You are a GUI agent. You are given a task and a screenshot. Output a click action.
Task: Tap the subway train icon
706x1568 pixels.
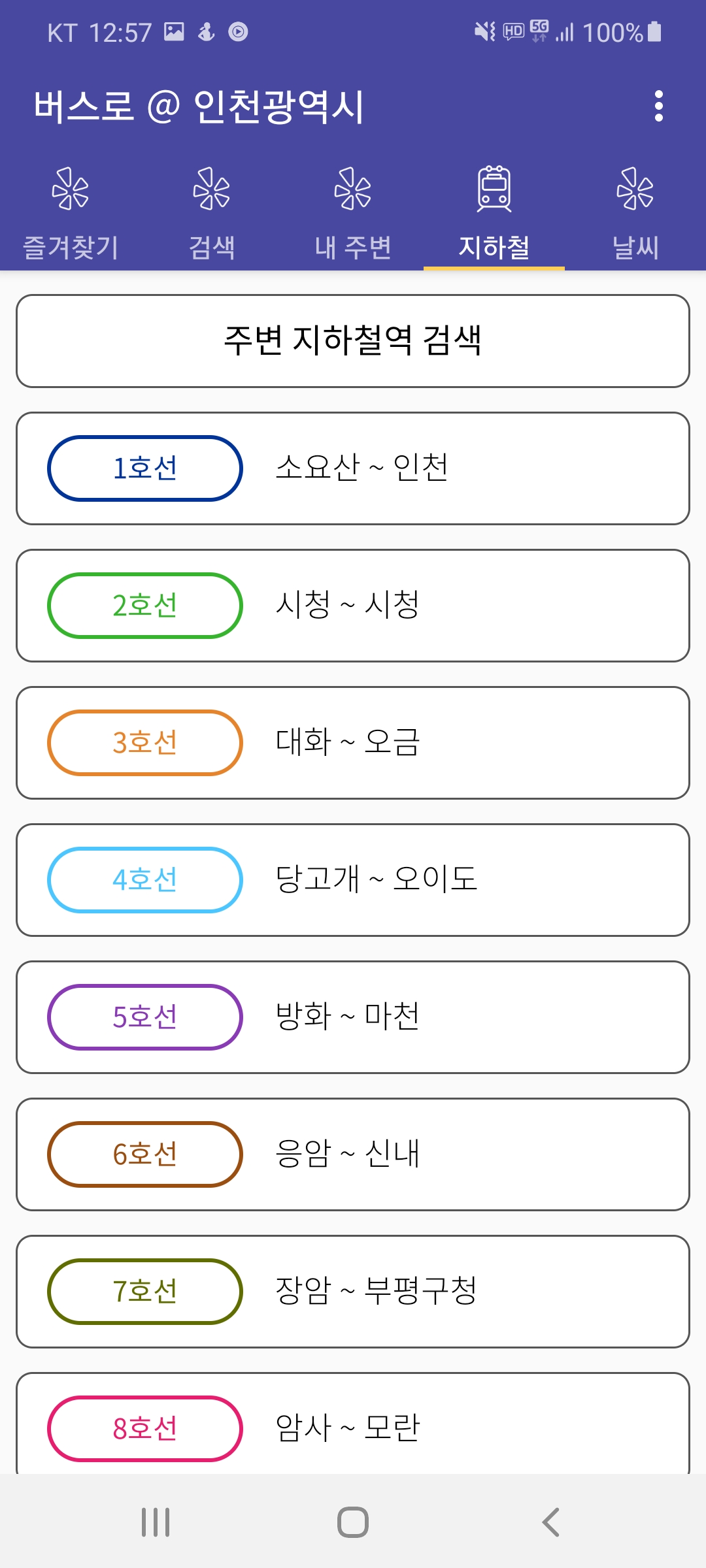[x=494, y=189]
